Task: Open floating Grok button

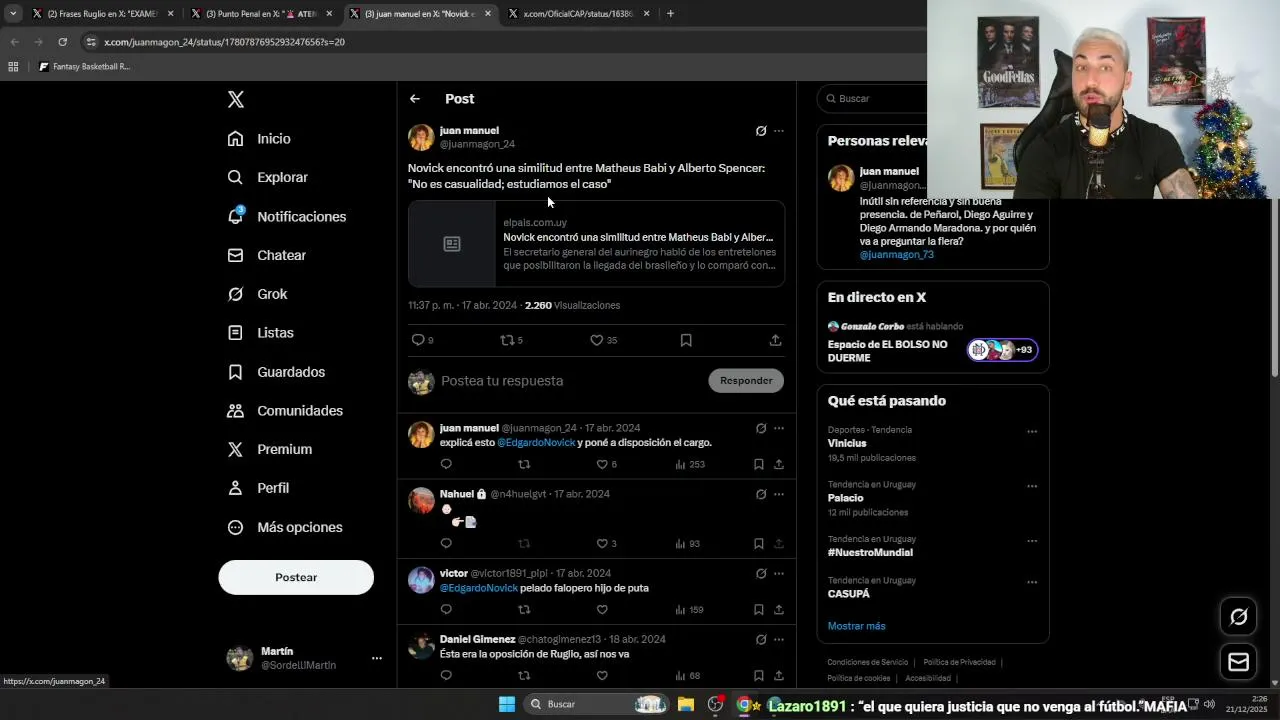Action: [1238, 617]
